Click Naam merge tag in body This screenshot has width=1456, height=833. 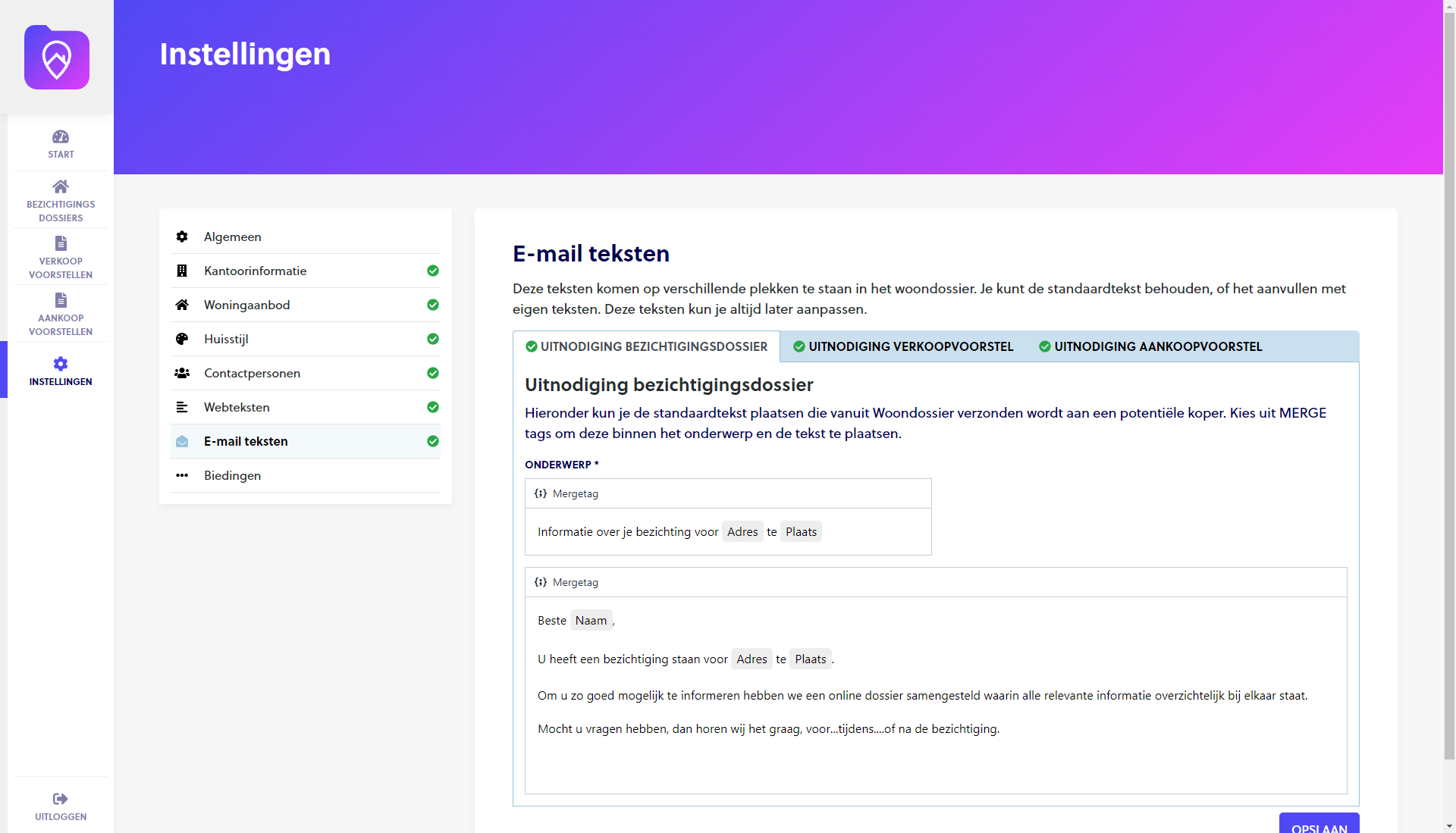(591, 620)
